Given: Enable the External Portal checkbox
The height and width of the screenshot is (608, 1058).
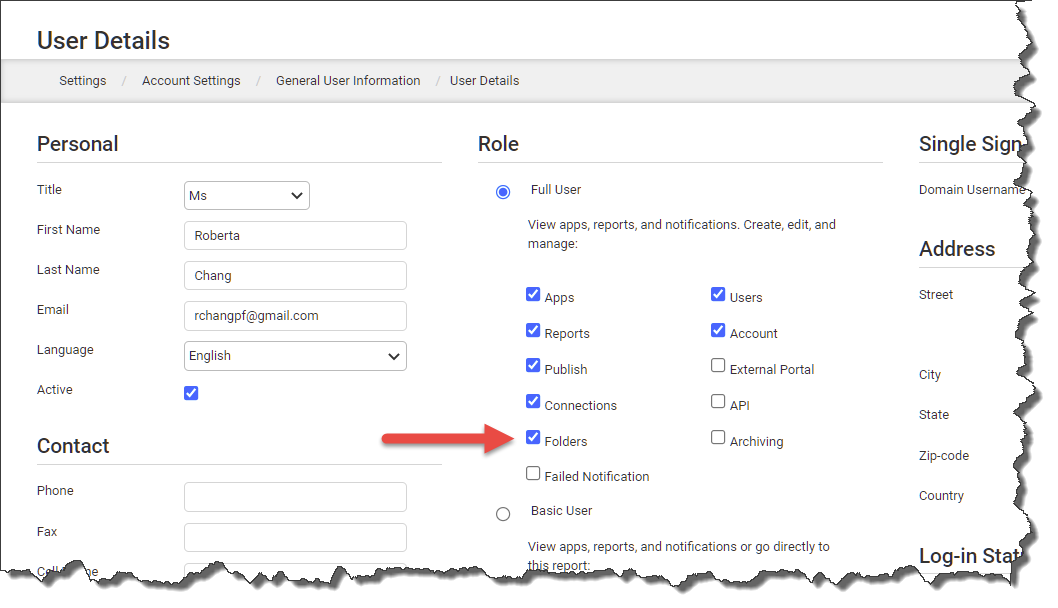Looking at the screenshot, I should click(x=718, y=366).
